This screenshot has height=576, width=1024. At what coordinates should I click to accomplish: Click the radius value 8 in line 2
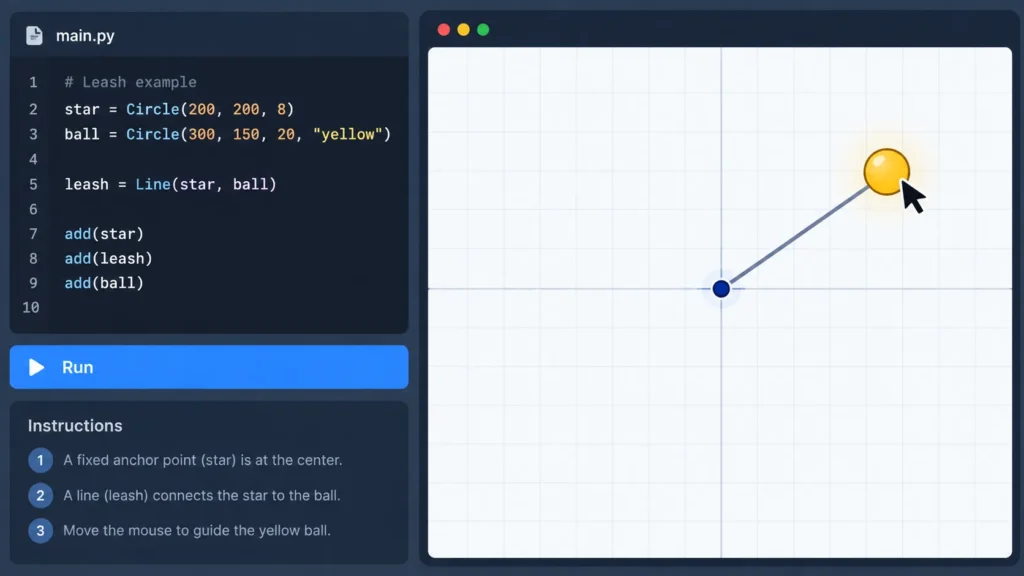281,109
